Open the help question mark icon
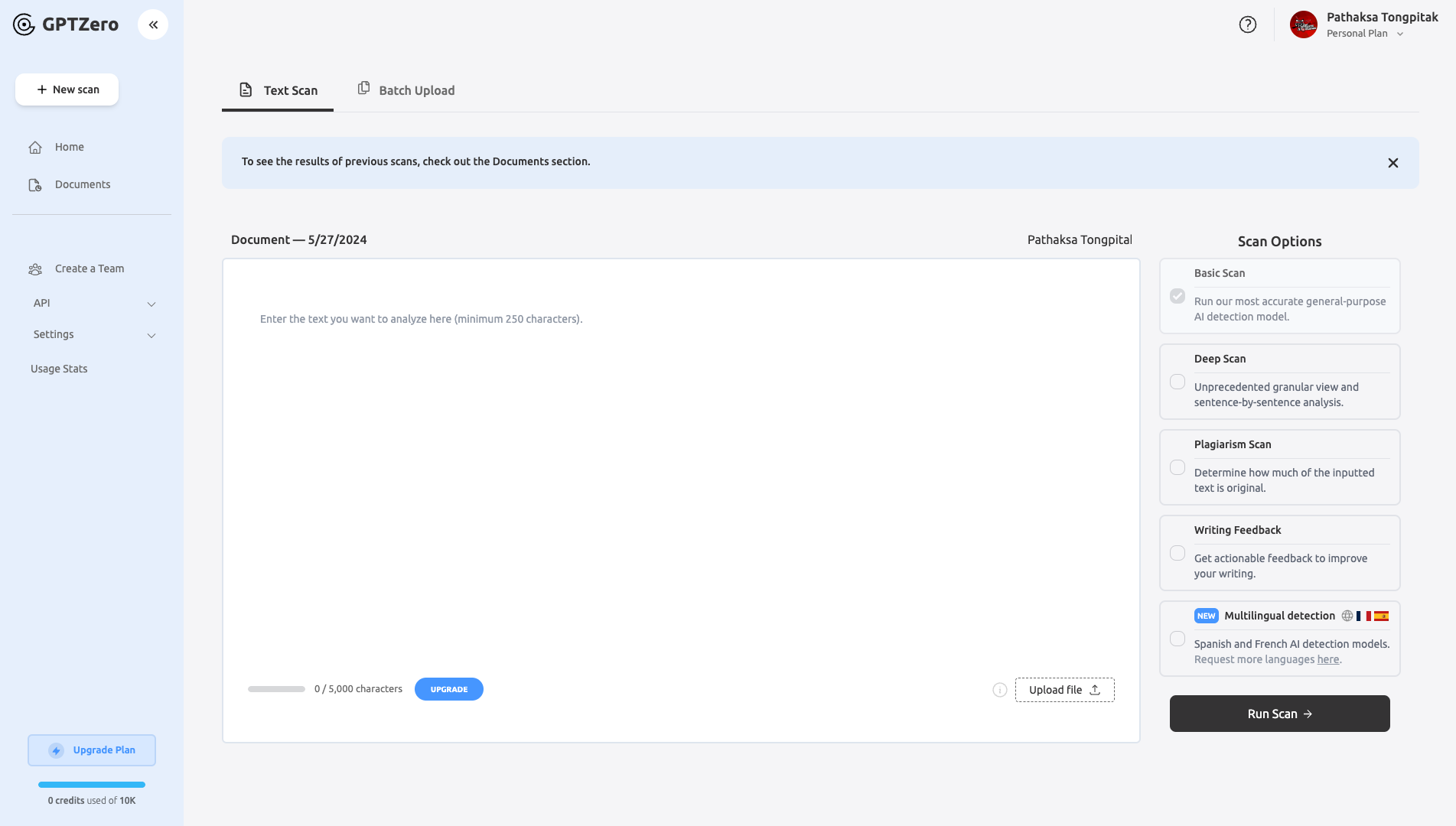 pyautogui.click(x=1247, y=24)
